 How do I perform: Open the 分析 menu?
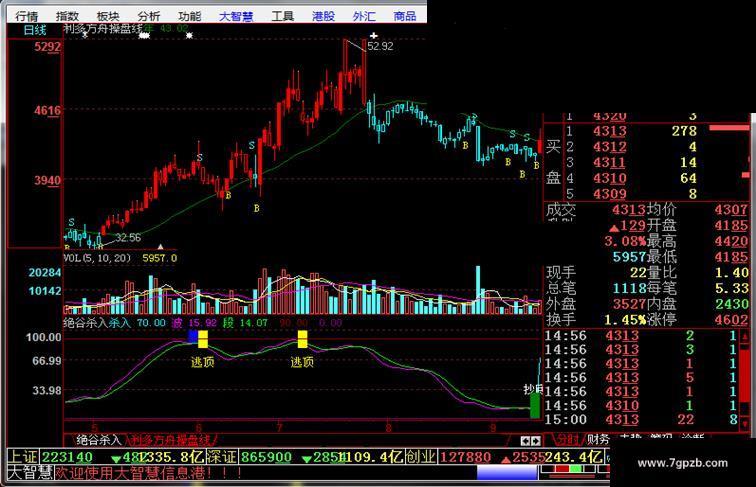pos(148,16)
